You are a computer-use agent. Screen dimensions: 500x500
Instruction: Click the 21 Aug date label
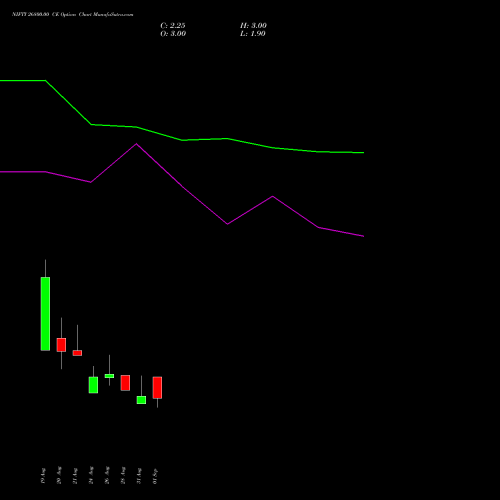[x=75, y=476]
